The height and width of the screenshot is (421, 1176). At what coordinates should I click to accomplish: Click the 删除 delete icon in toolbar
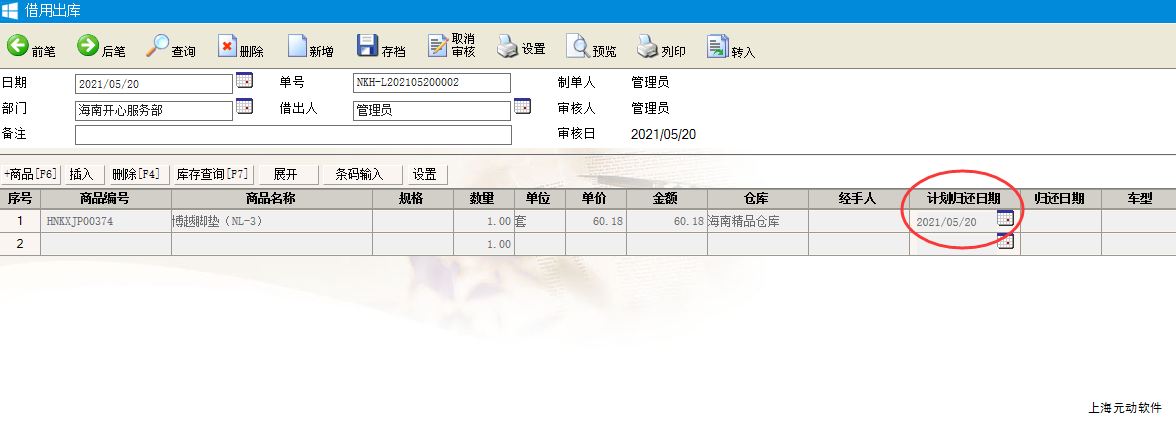[227, 46]
